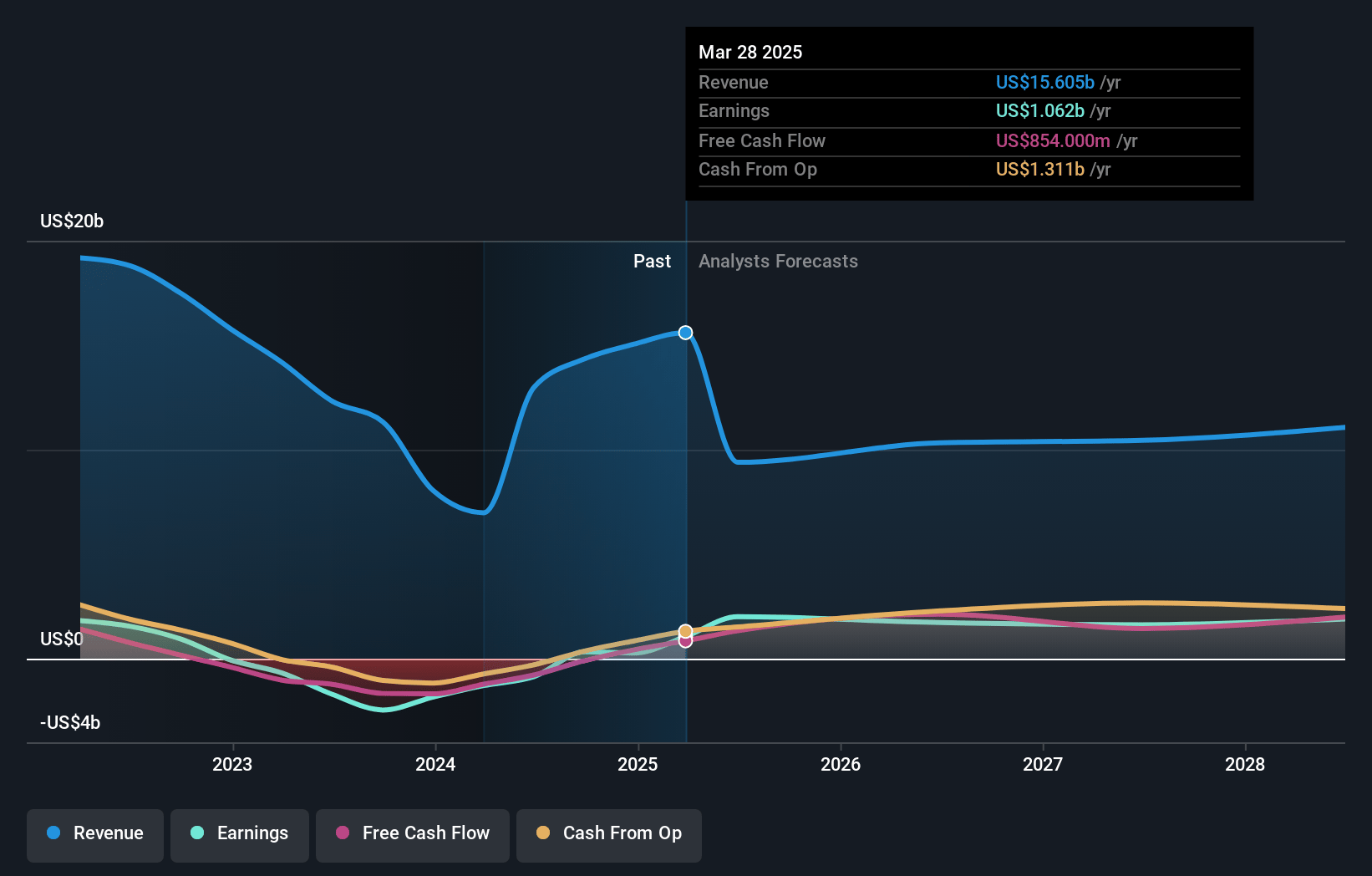
Task: Toggle the Free Cash Flow legend button
Action: tap(413, 835)
